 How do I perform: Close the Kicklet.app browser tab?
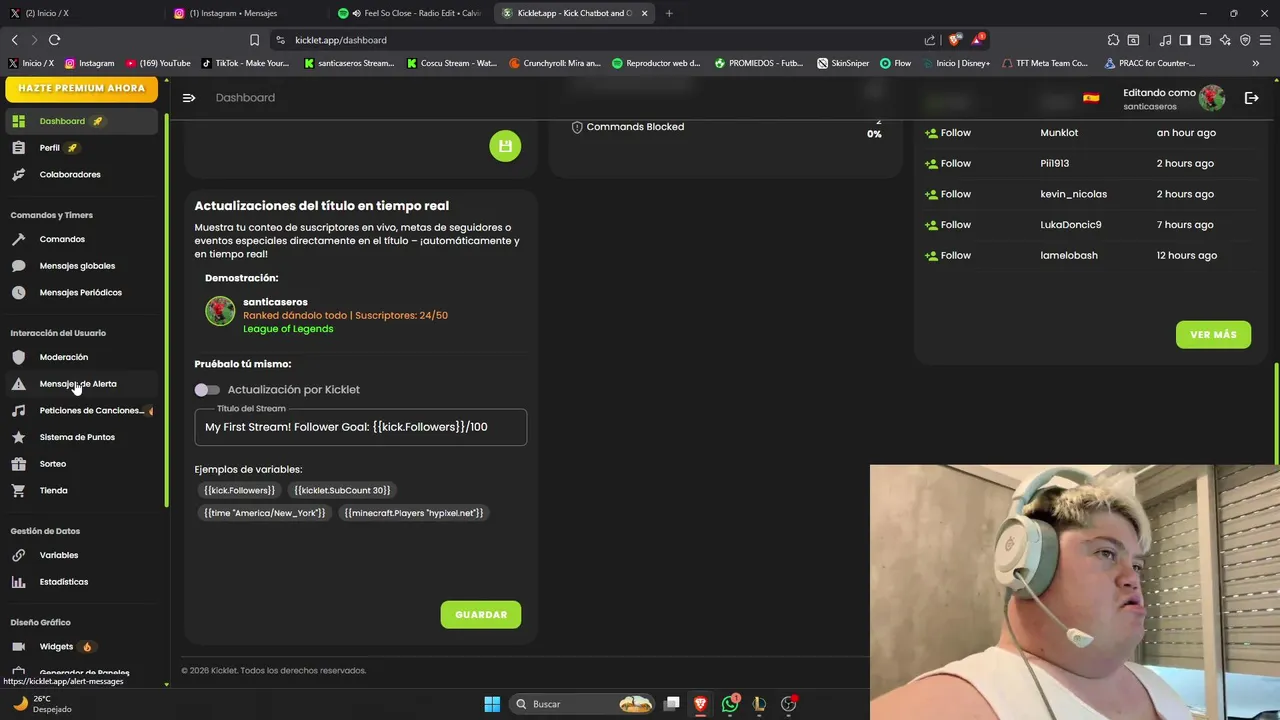(x=644, y=13)
